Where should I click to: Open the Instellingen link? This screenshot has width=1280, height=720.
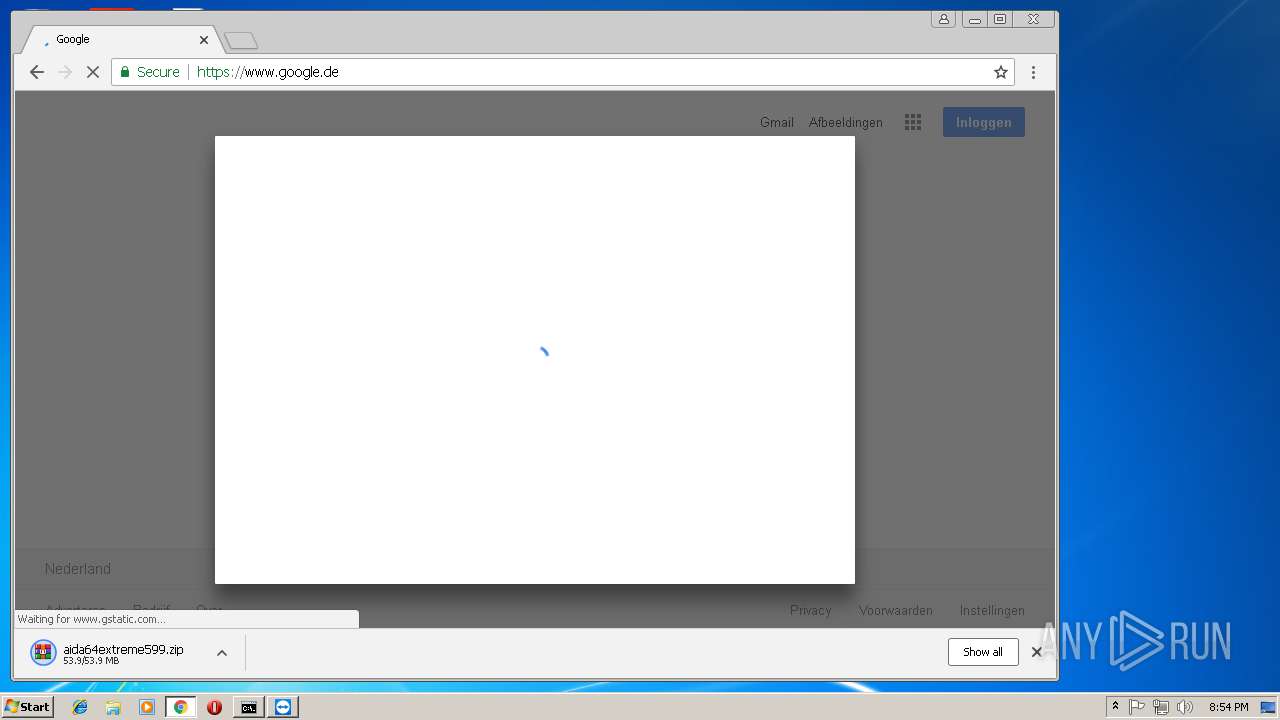click(x=992, y=610)
